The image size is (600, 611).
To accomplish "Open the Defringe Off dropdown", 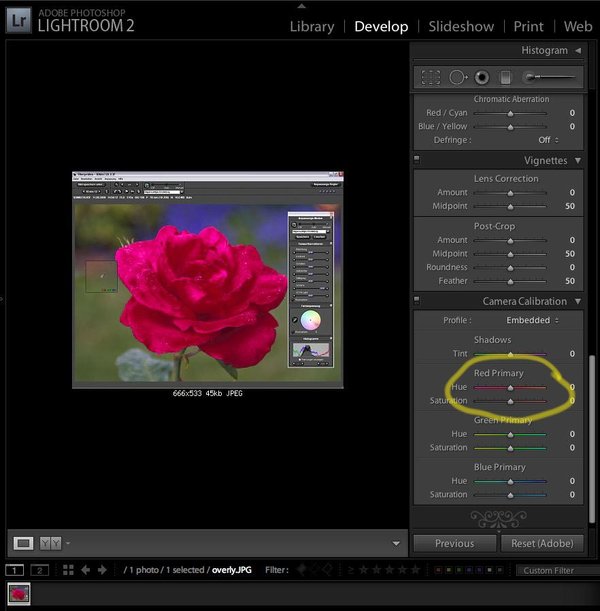I will (x=548, y=140).
